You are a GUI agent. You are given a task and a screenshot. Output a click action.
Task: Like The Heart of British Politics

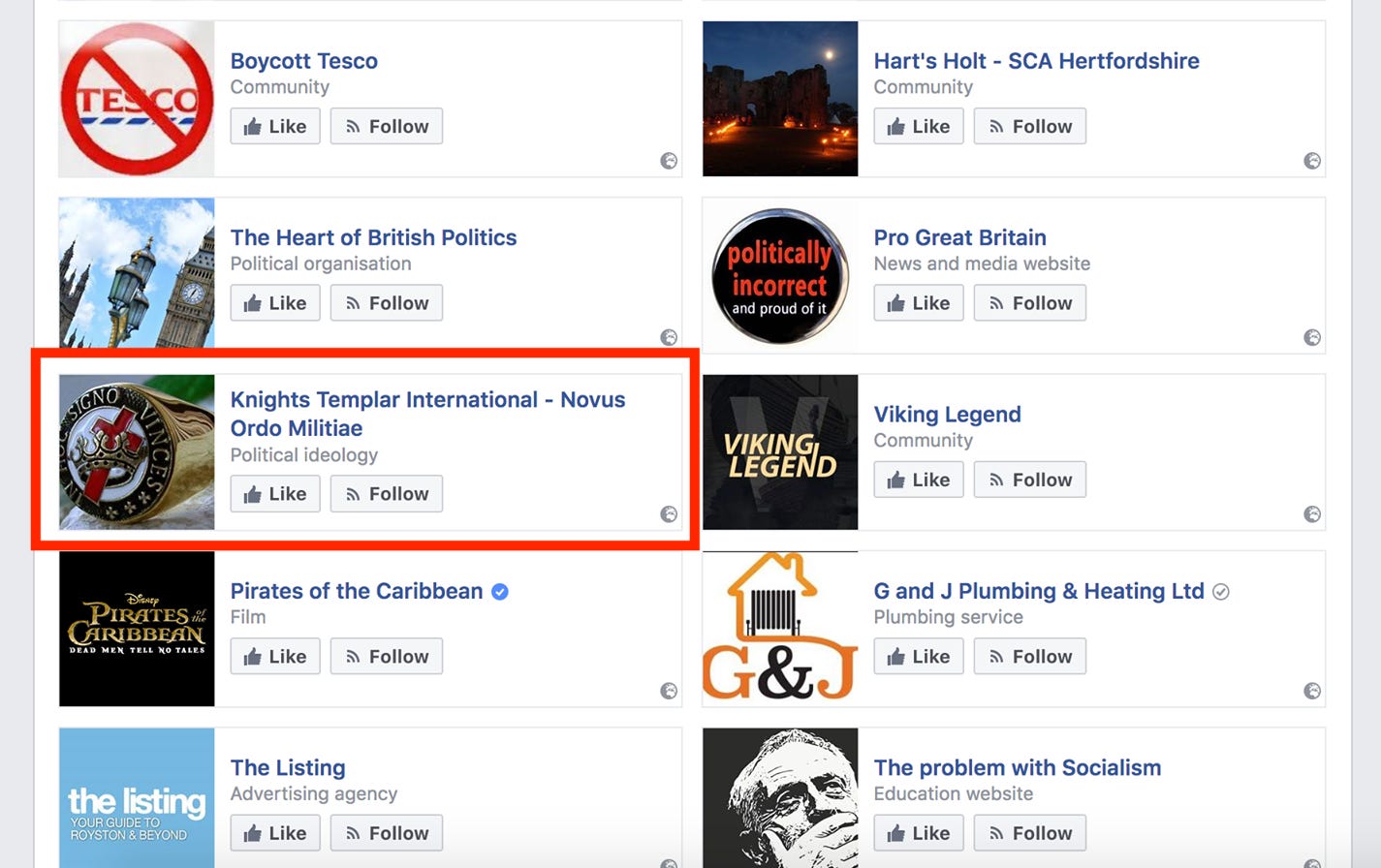pyautogui.click(x=275, y=303)
